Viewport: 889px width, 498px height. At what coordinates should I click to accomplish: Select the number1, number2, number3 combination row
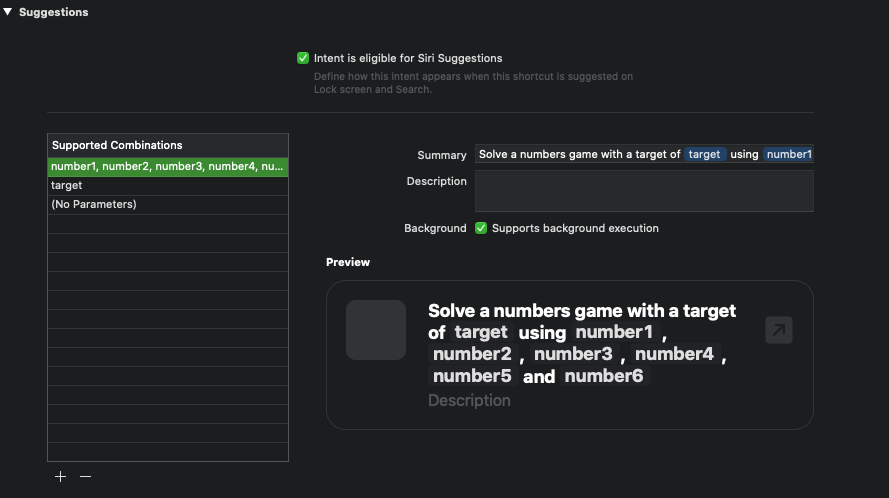point(168,166)
